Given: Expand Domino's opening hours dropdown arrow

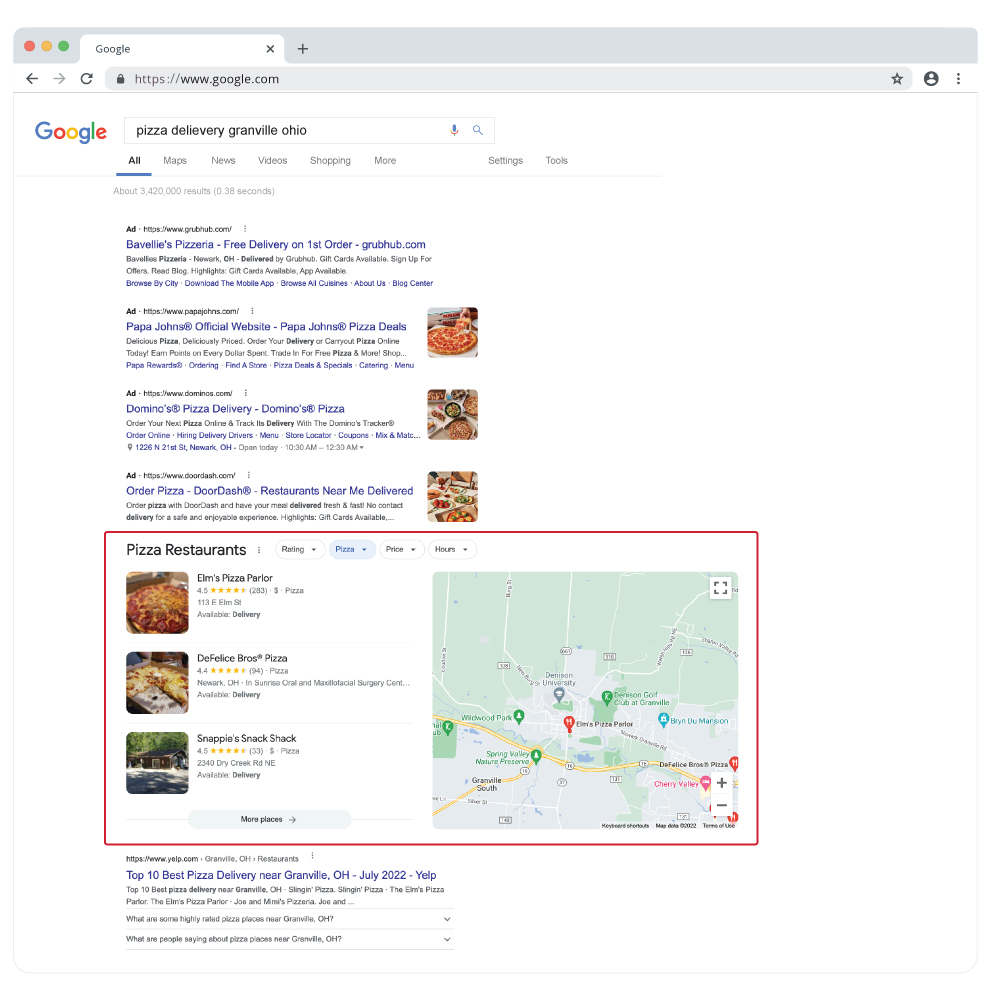Looking at the screenshot, I should 362,448.
